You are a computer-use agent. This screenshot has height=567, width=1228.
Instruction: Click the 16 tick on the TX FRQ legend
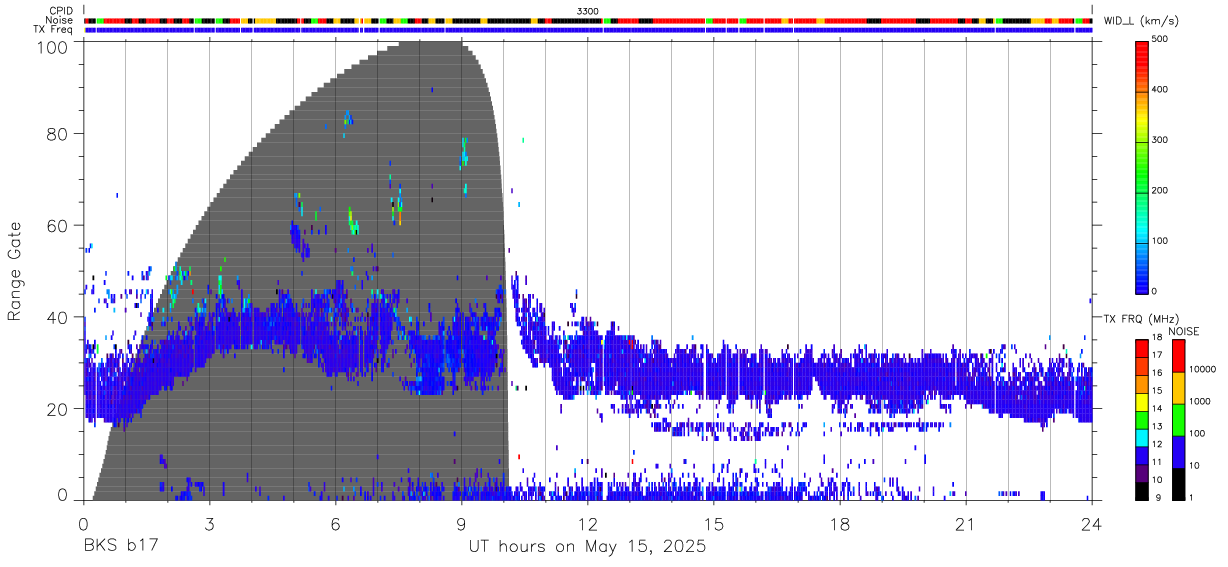tap(1158, 374)
